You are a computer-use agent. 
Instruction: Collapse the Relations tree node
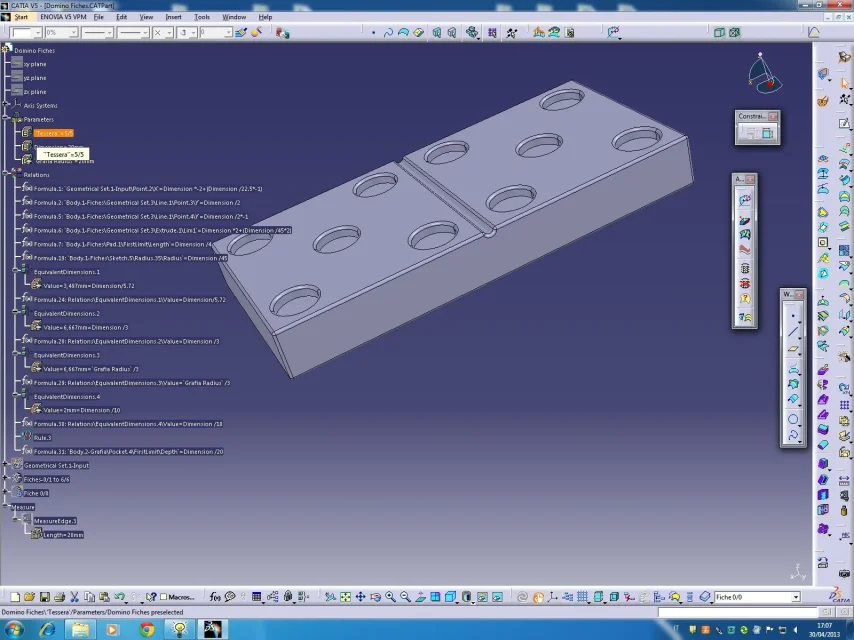pos(5,173)
